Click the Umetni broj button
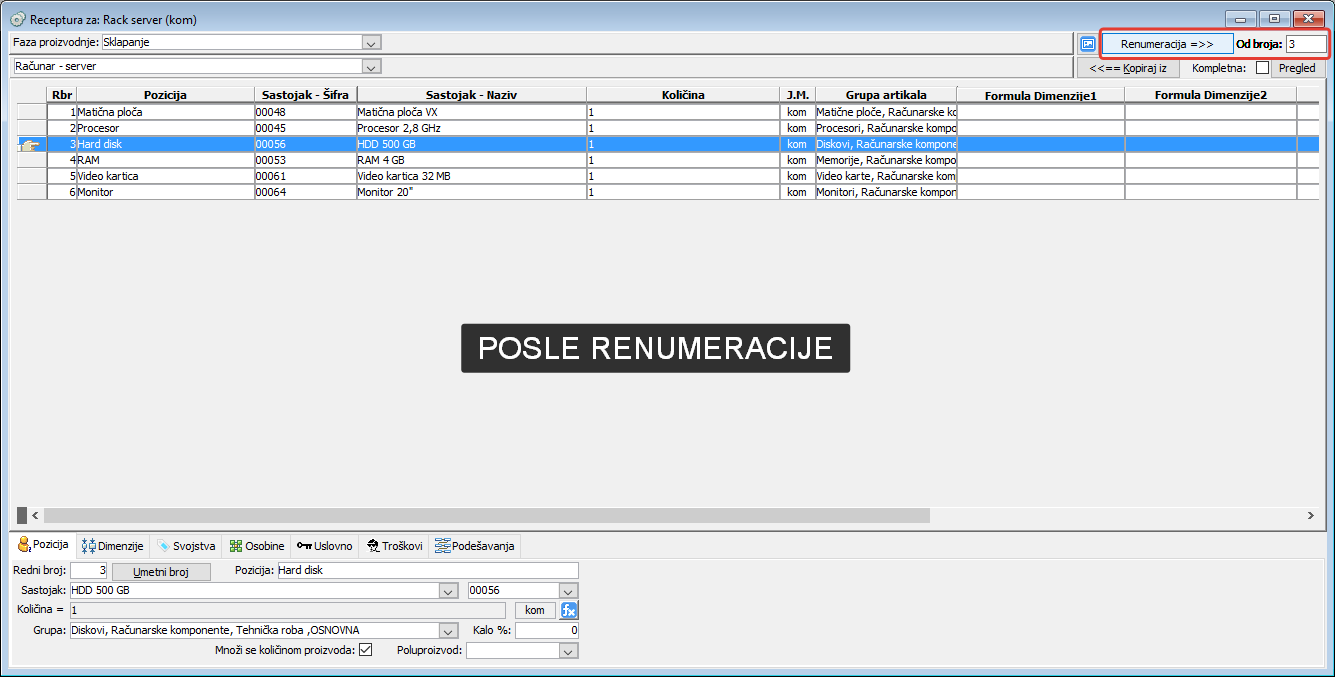 point(161,572)
